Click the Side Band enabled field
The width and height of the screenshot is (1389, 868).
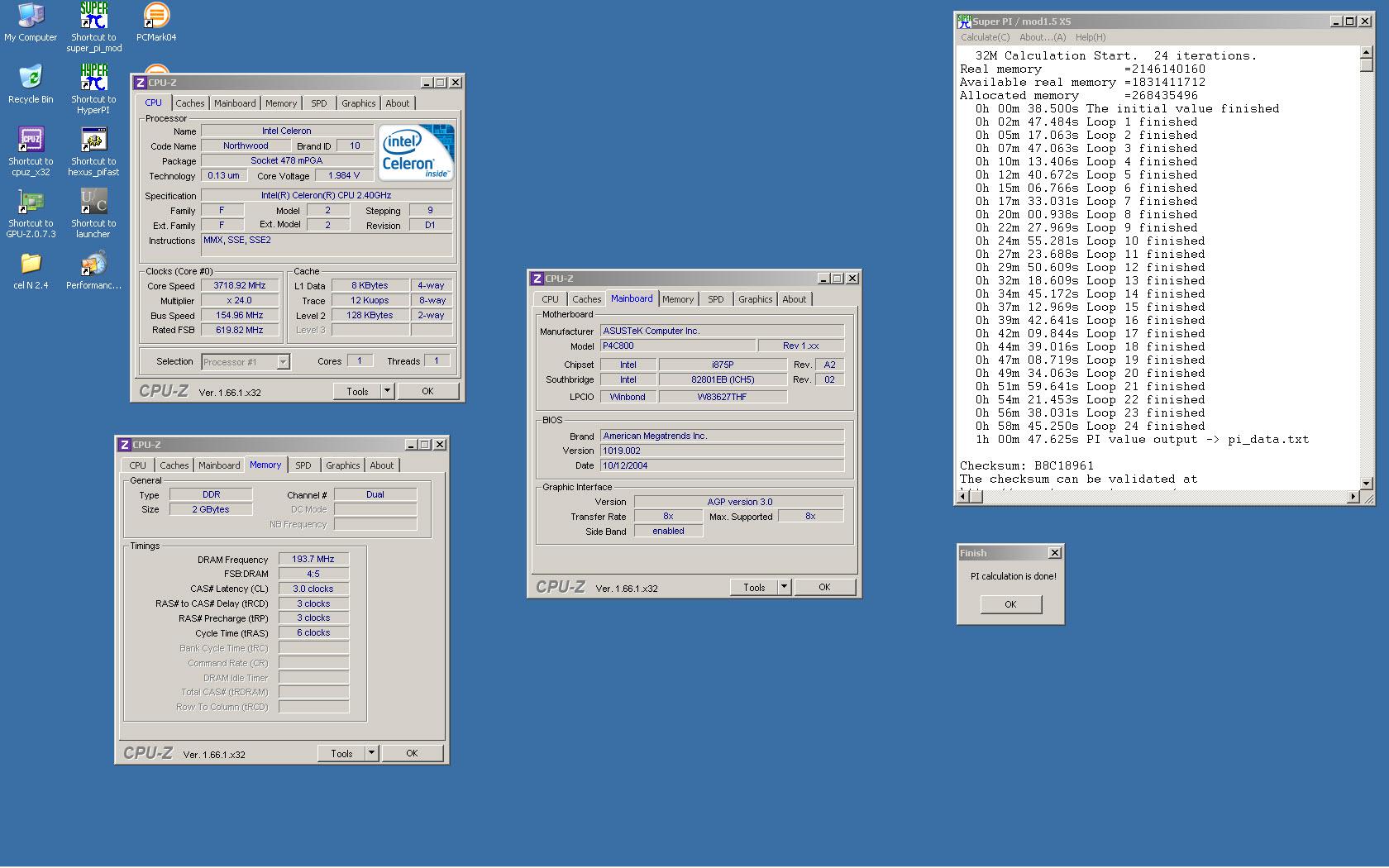(x=668, y=531)
